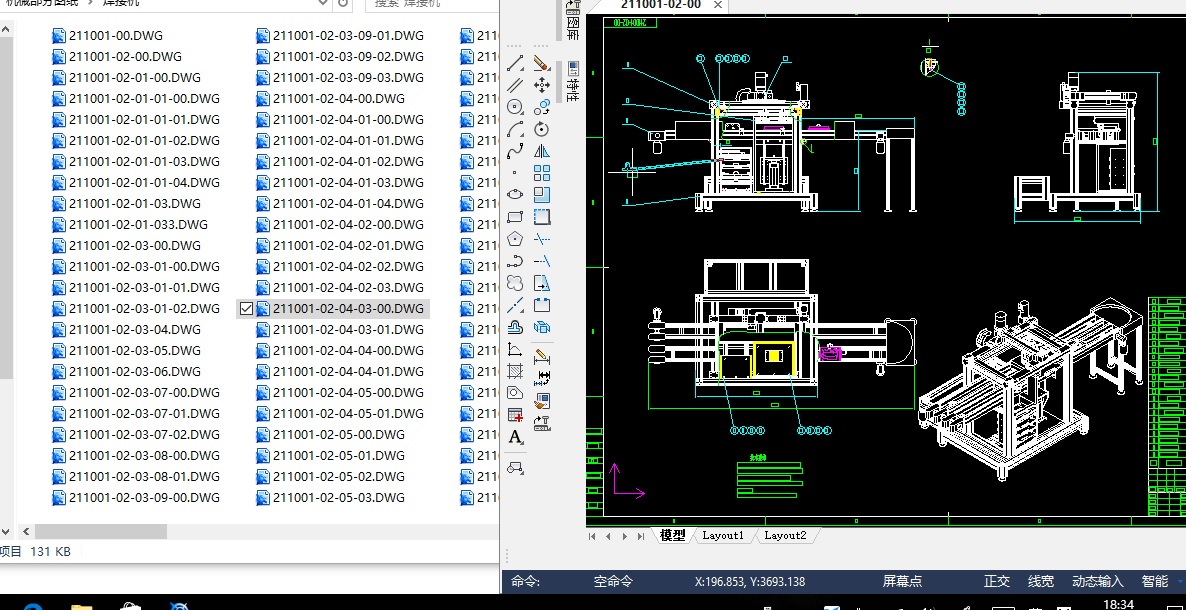Click the Explorer scroll-left arrow
This screenshot has height=610, width=1186.
click(25, 531)
